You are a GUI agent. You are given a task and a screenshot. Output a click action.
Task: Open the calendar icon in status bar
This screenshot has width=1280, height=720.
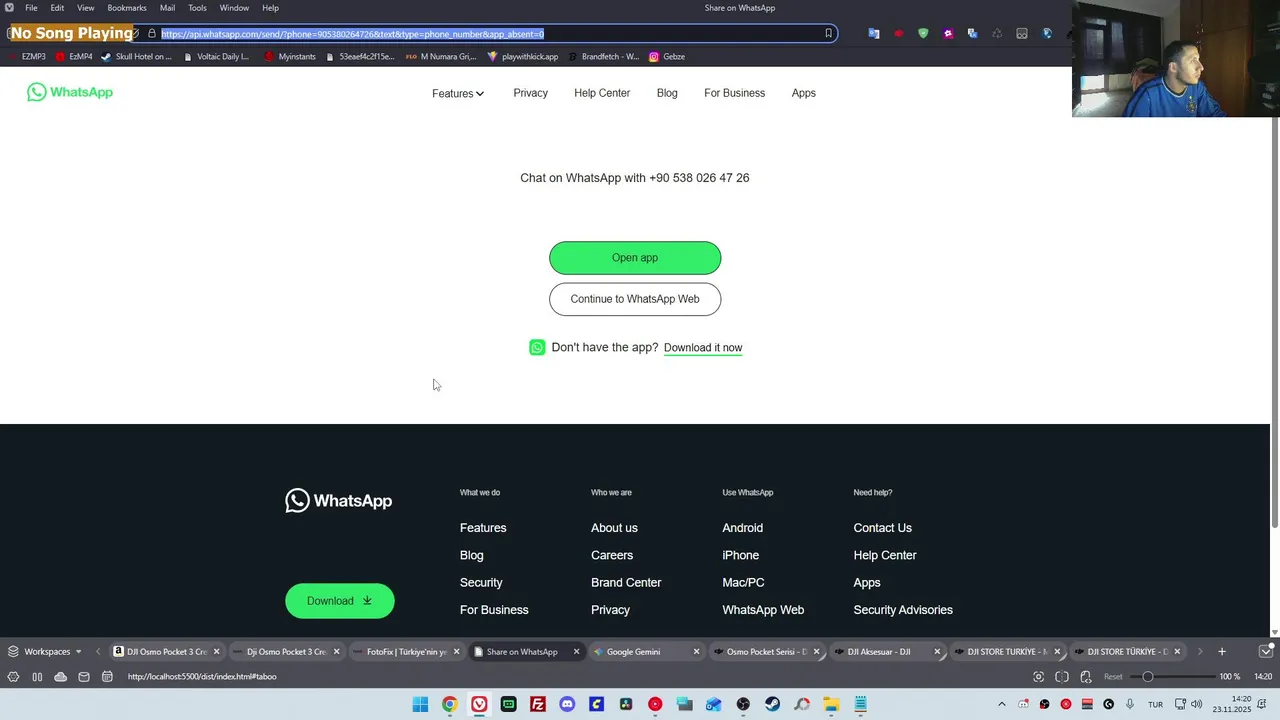coord(107,677)
